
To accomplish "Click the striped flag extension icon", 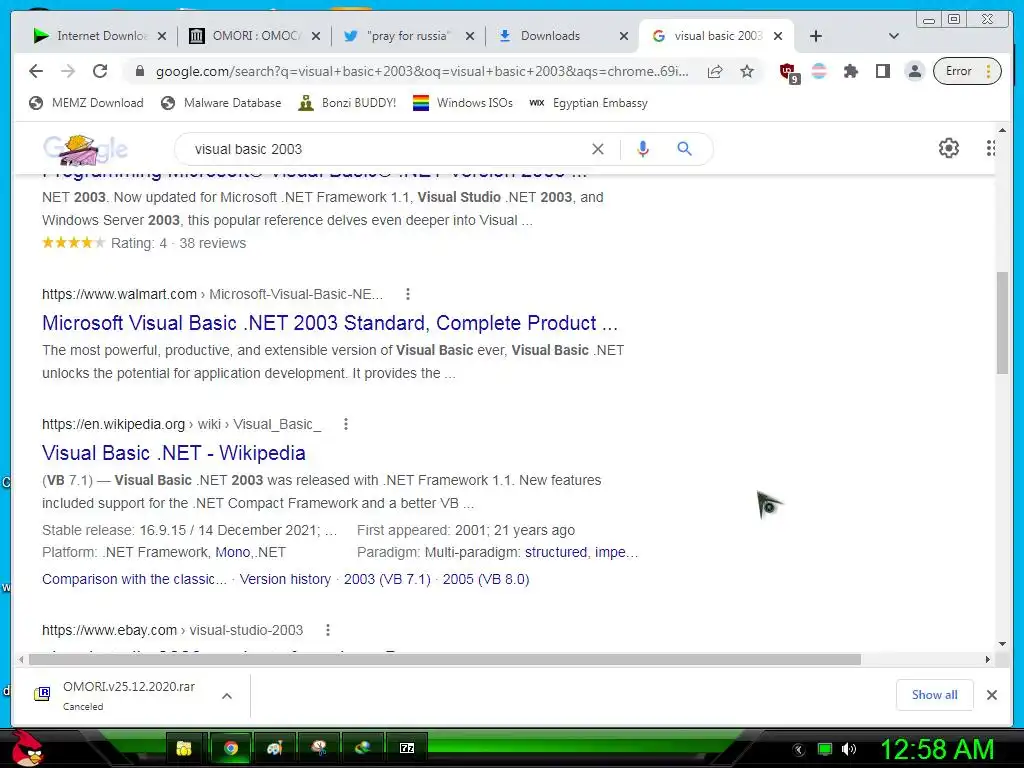I will pos(819,71).
